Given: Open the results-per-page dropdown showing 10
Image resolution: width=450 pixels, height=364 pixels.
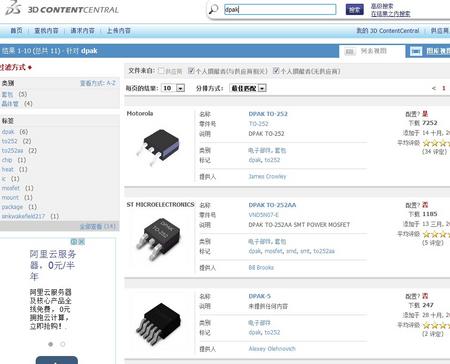Looking at the screenshot, I should point(173,88).
